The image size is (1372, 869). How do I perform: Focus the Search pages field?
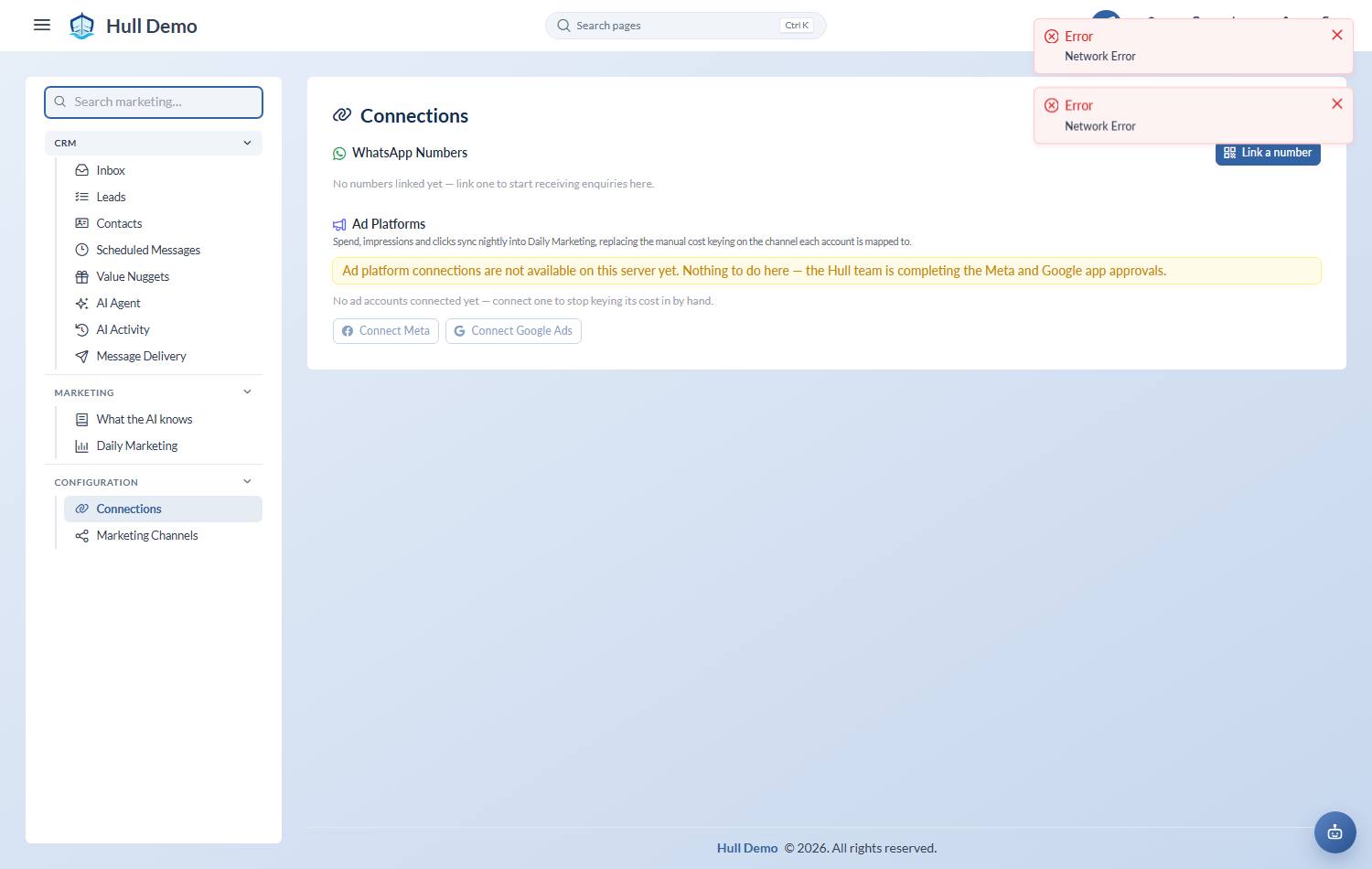686,26
